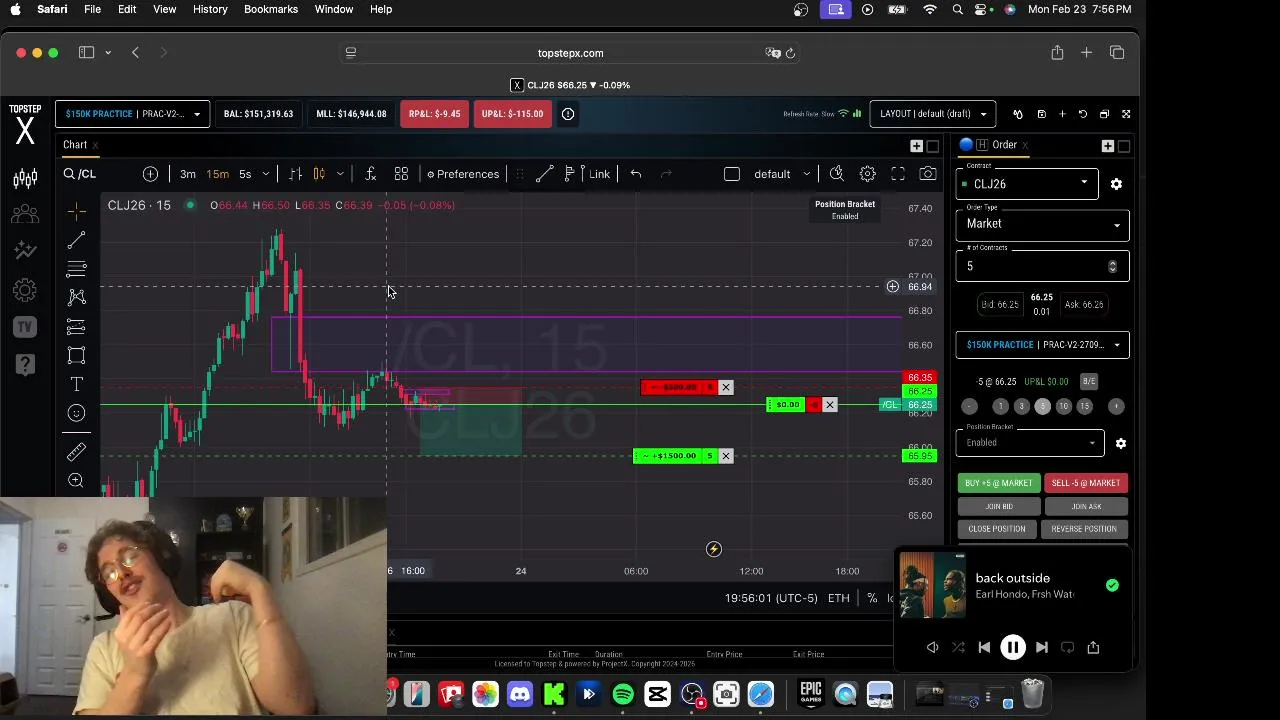
Task: Expand the chart style chevron
Action: pos(340,174)
